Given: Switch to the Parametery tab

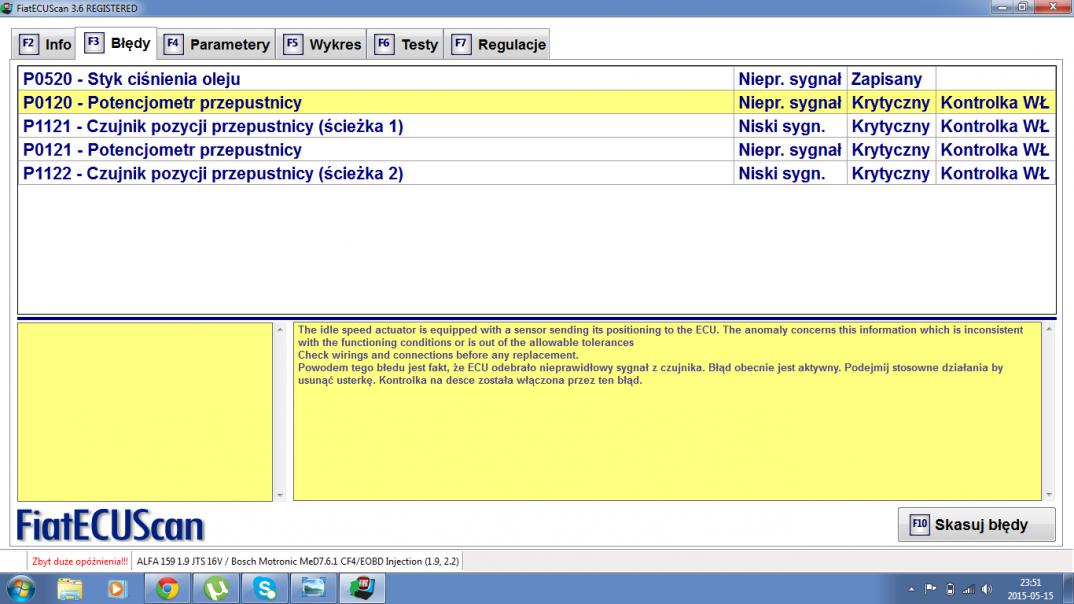Looking at the screenshot, I should click(x=218, y=45).
